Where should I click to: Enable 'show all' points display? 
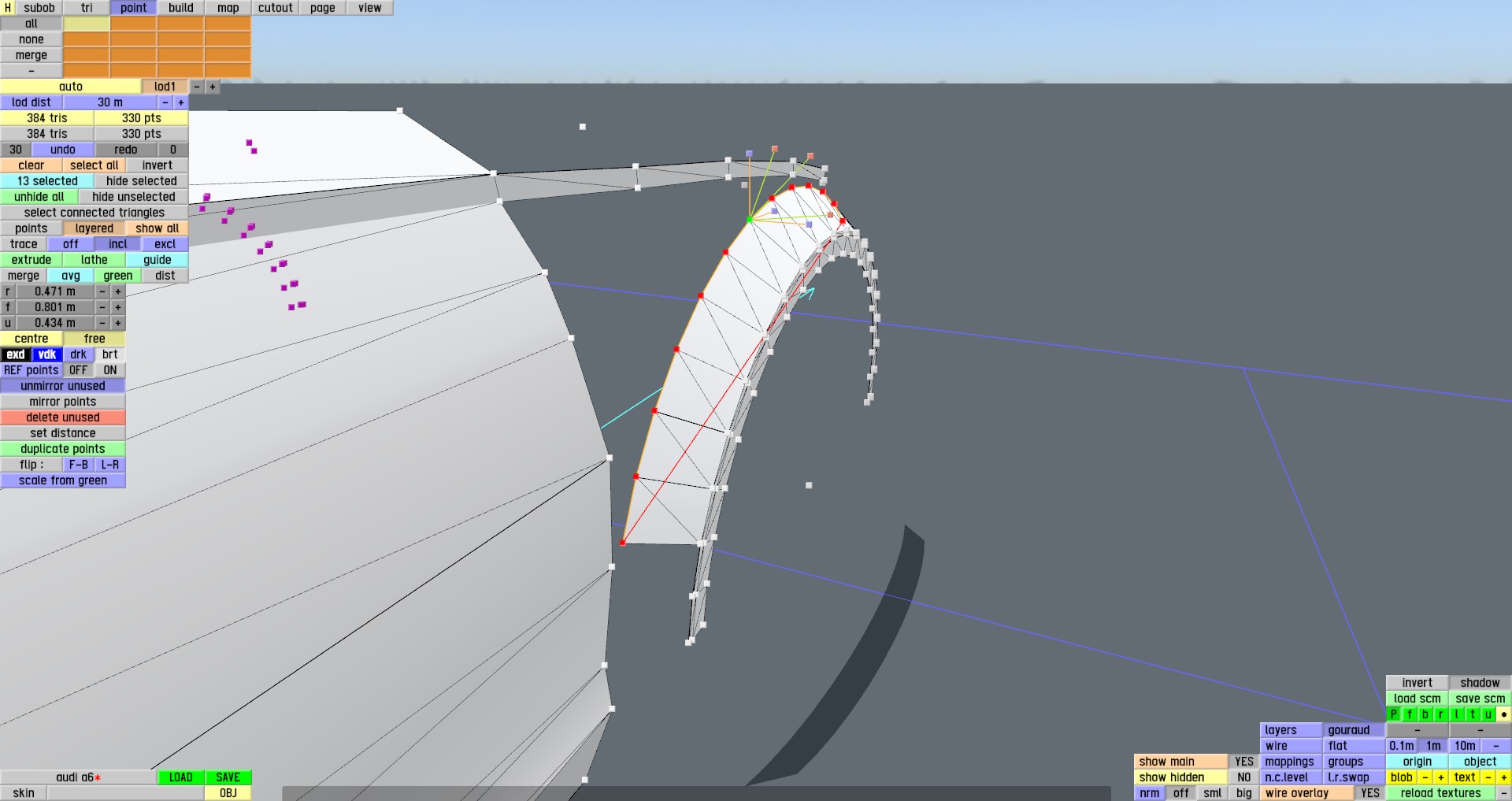click(x=157, y=228)
